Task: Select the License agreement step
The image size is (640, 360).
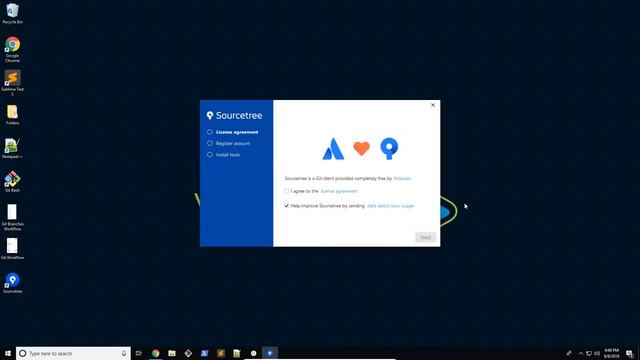Action: [233, 132]
